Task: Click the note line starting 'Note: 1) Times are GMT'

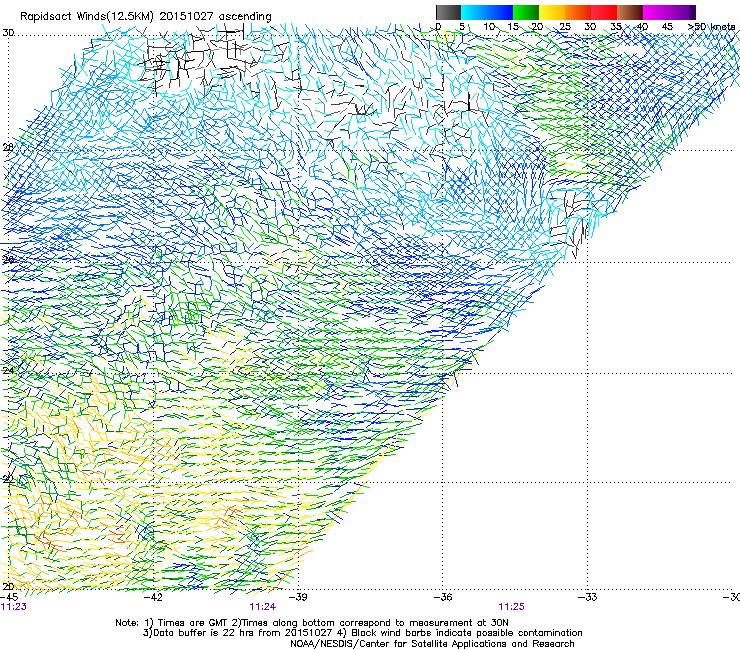Action: click(312, 623)
